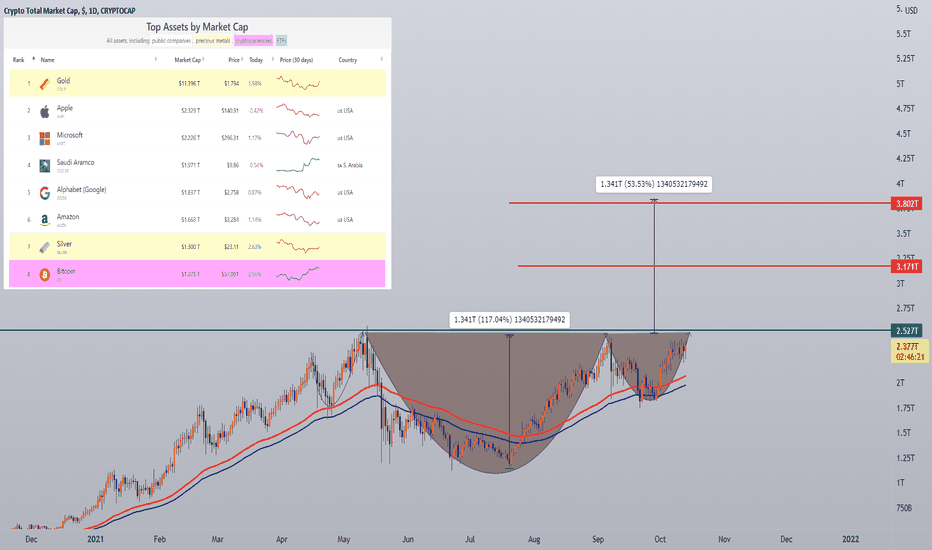Click the Gold bar icon

point(45,84)
